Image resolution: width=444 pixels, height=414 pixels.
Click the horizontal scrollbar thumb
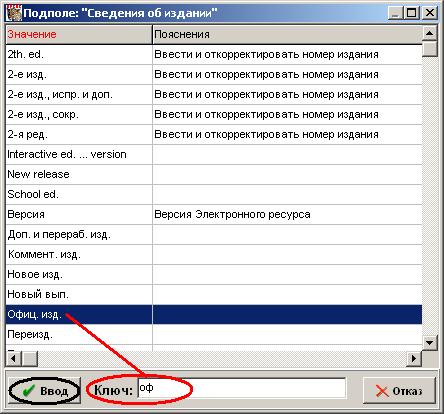pyautogui.click(x=30, y=359)
